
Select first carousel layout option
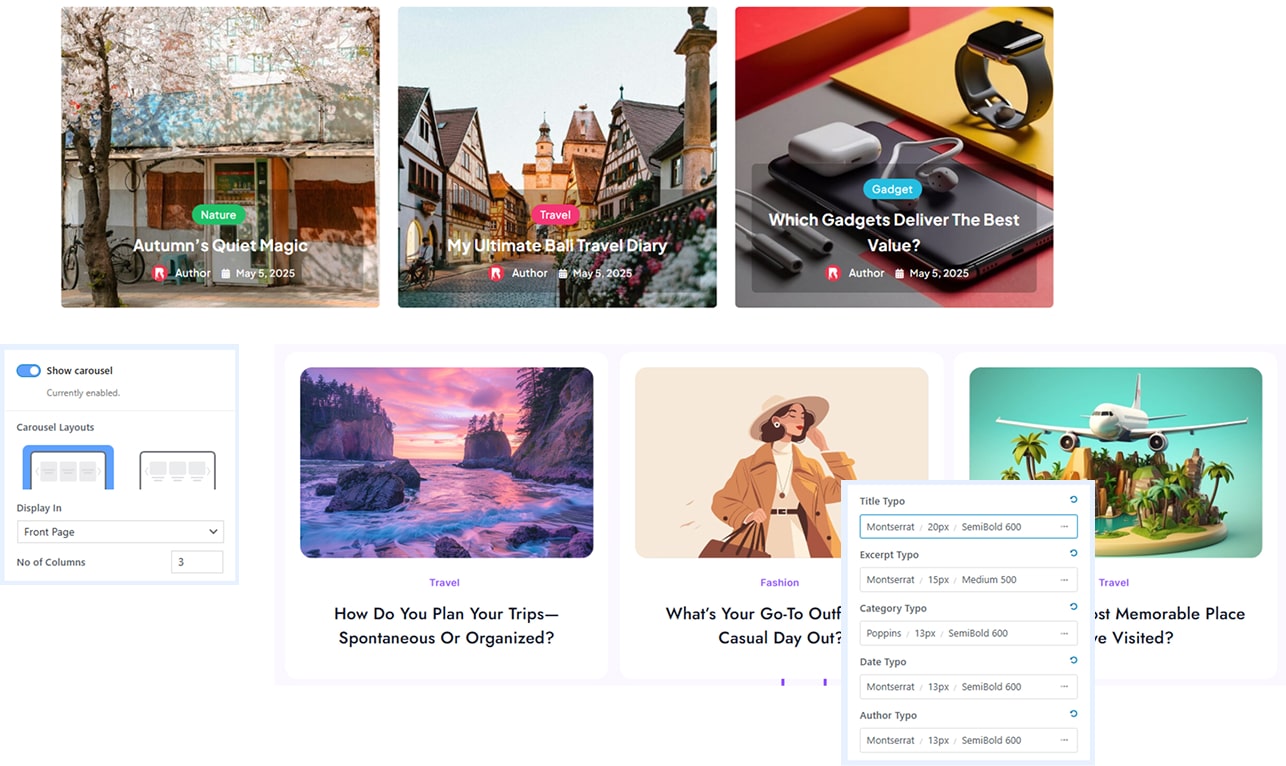point(68,467)
